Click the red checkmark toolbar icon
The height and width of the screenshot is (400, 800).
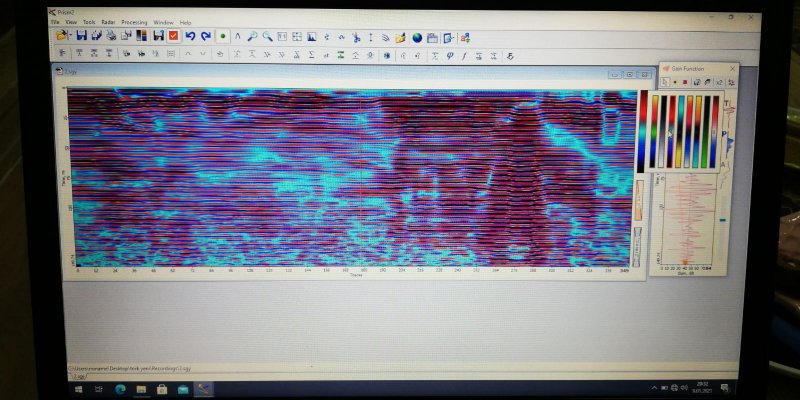173,36
